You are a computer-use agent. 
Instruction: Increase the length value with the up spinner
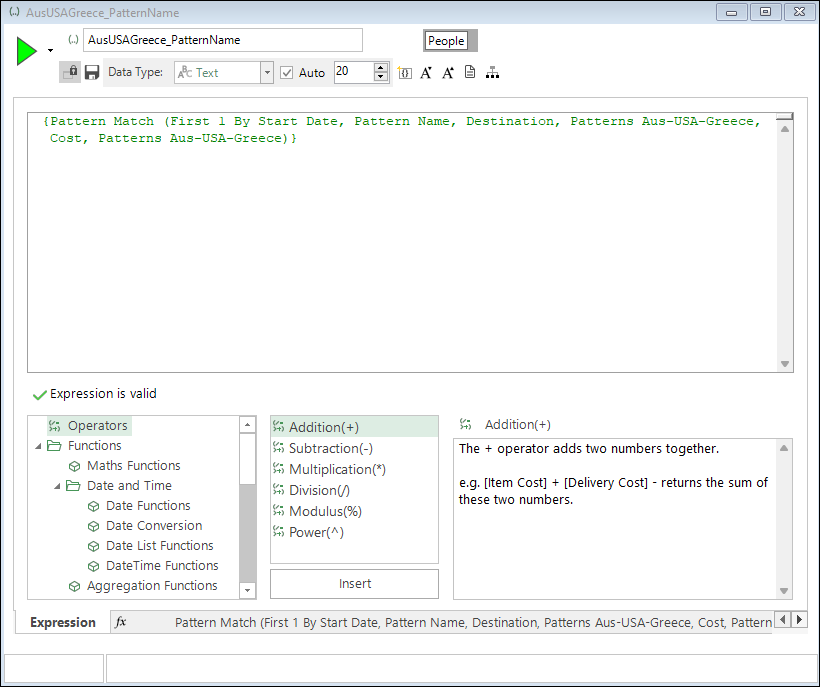(381, 67)
